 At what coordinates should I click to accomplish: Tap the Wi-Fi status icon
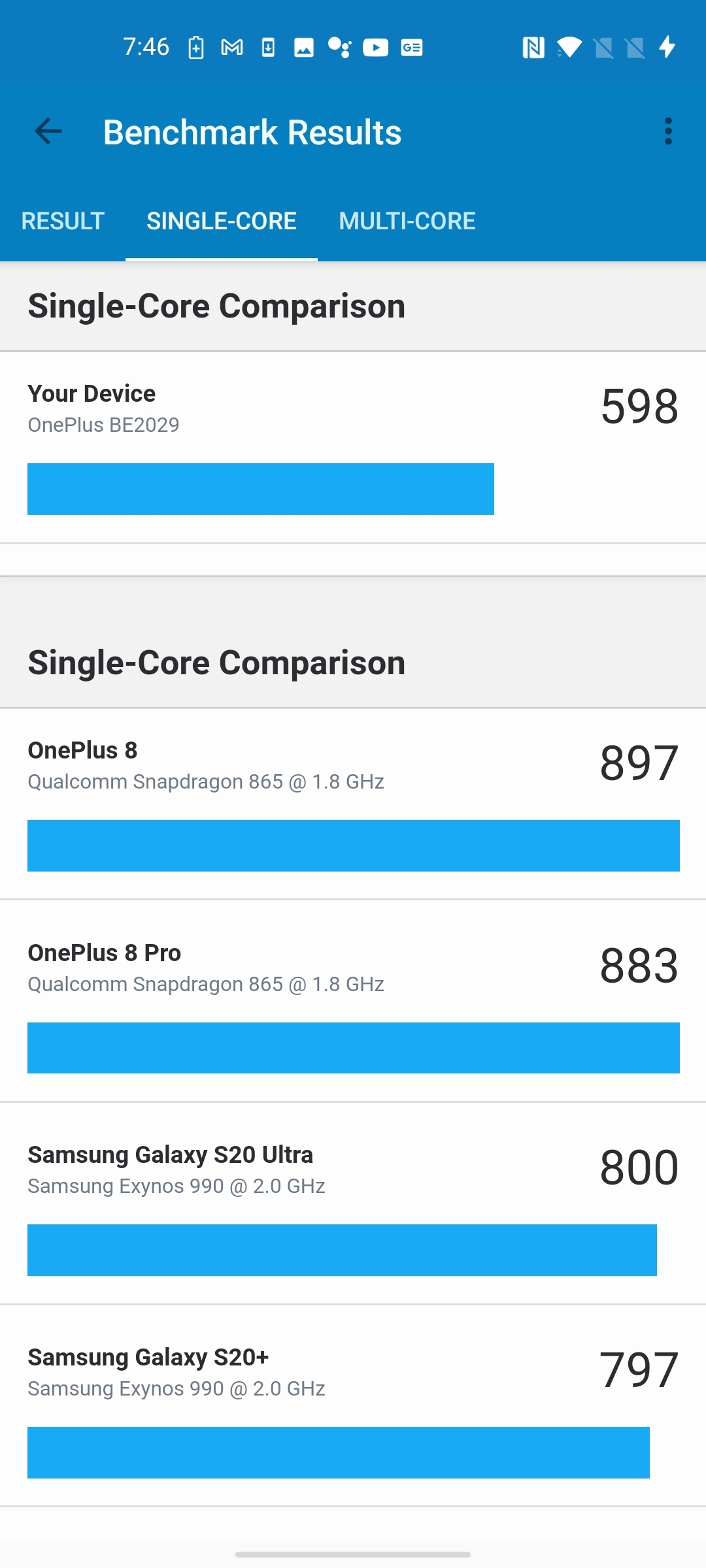[x=569, y=48]
